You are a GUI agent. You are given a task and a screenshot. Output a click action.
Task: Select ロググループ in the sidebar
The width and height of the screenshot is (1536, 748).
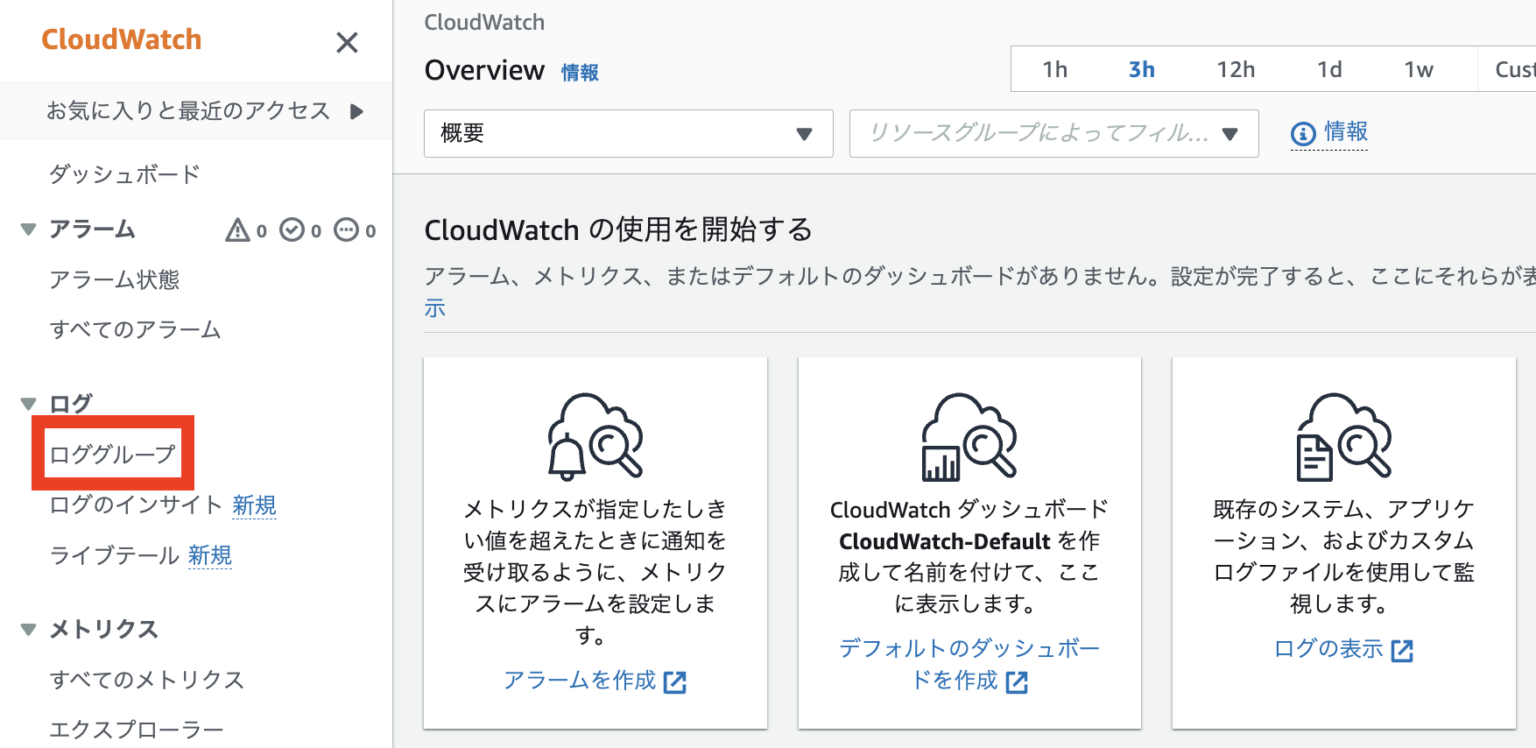[x=112, y=453]
